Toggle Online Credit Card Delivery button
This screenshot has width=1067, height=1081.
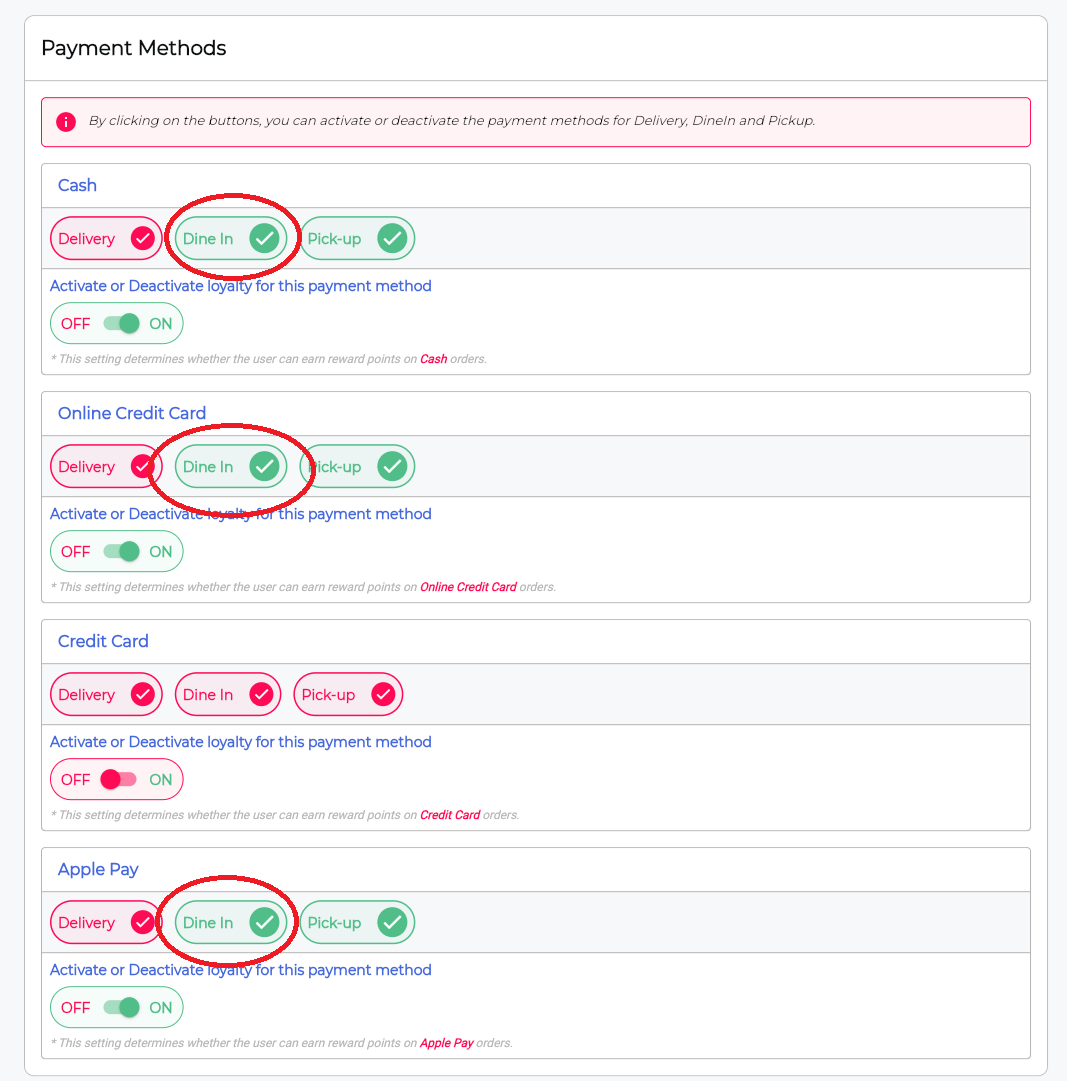[106, 467]
